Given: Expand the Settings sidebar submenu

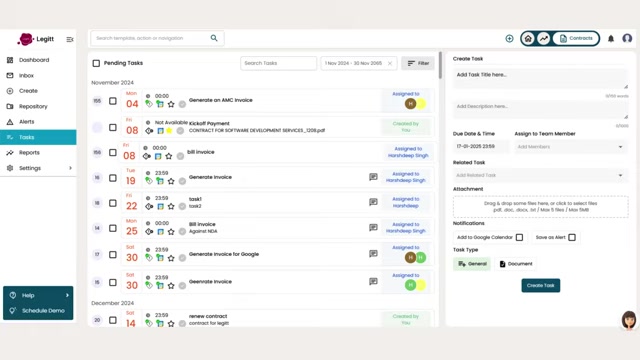Looking at the screenshot, I should point(70,168).
